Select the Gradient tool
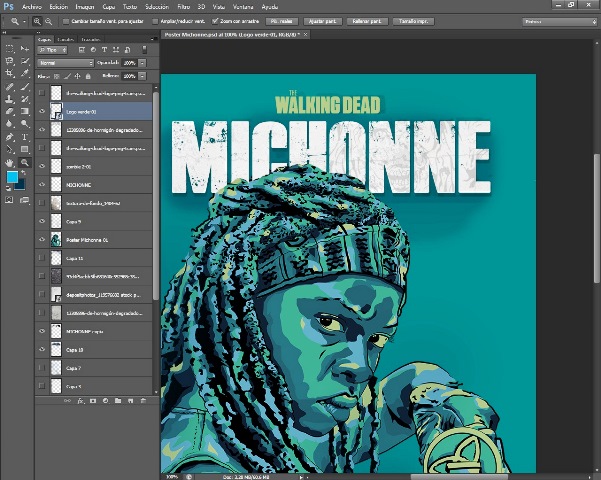 pyautogui.click(x=25, y=112)
